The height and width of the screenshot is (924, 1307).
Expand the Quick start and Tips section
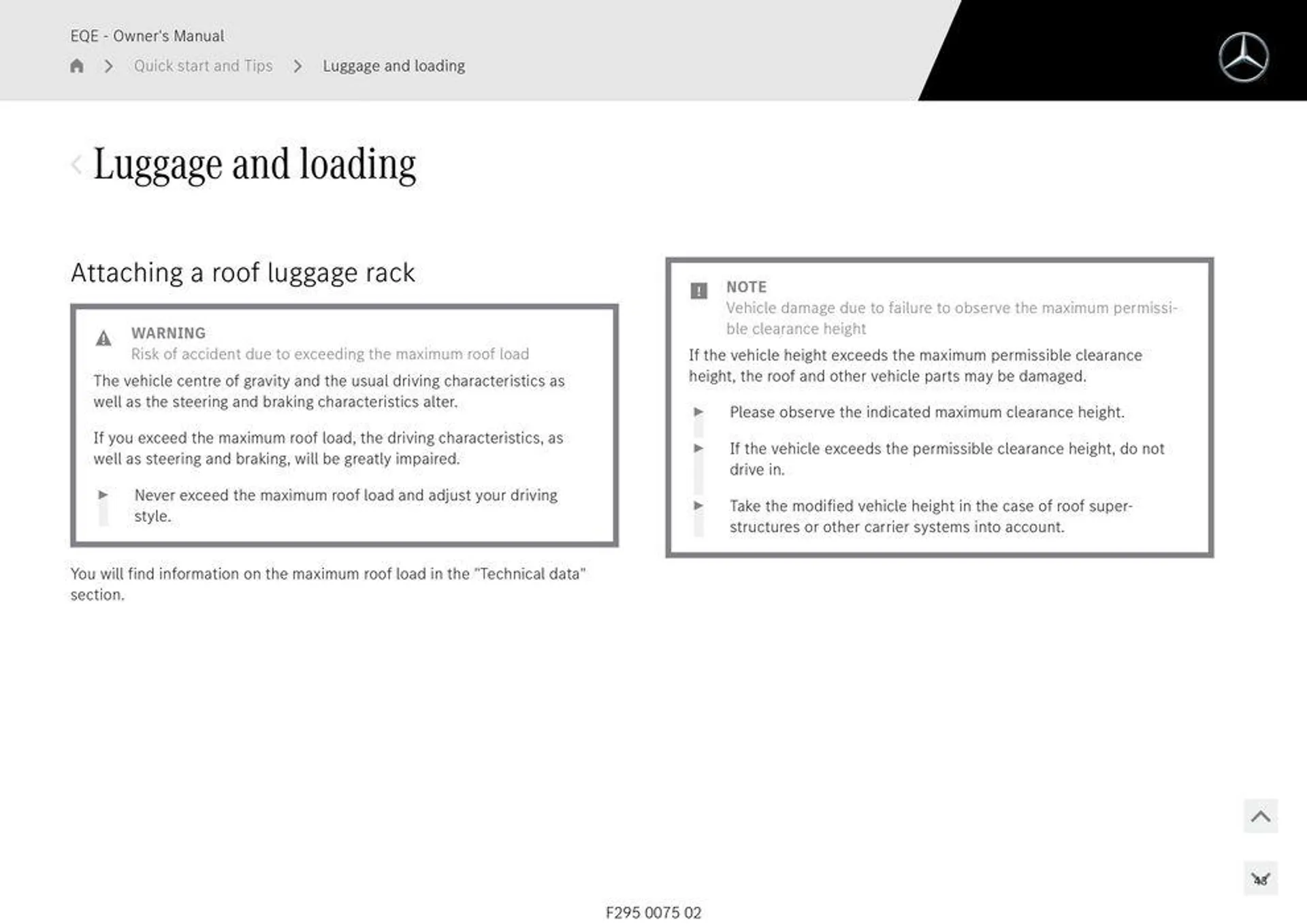pos(204,65)
